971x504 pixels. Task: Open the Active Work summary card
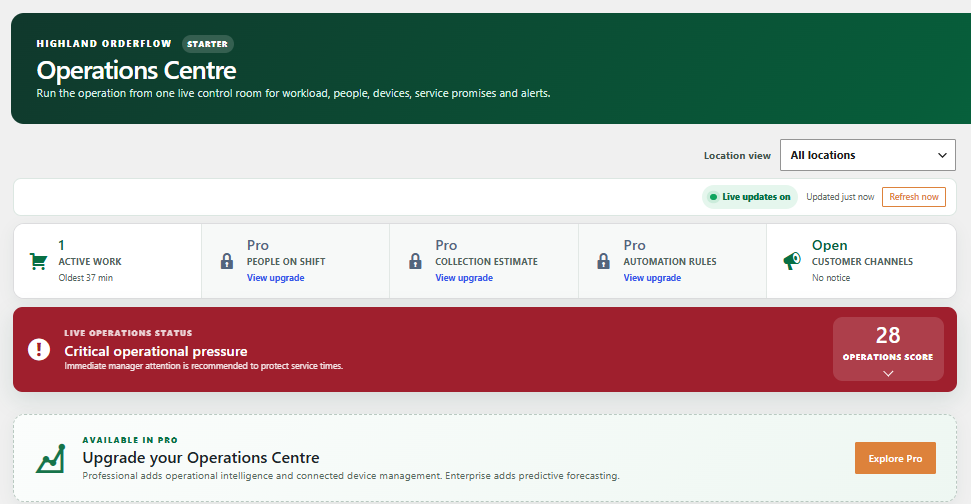coord(108,261)
